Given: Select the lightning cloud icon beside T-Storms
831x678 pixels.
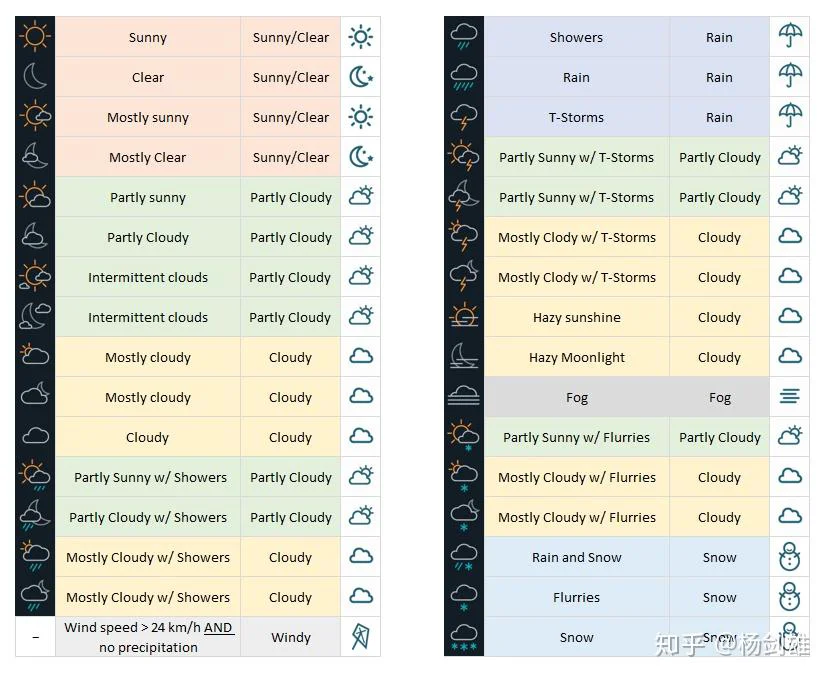Looking at the screenshot, I should 464,117.
